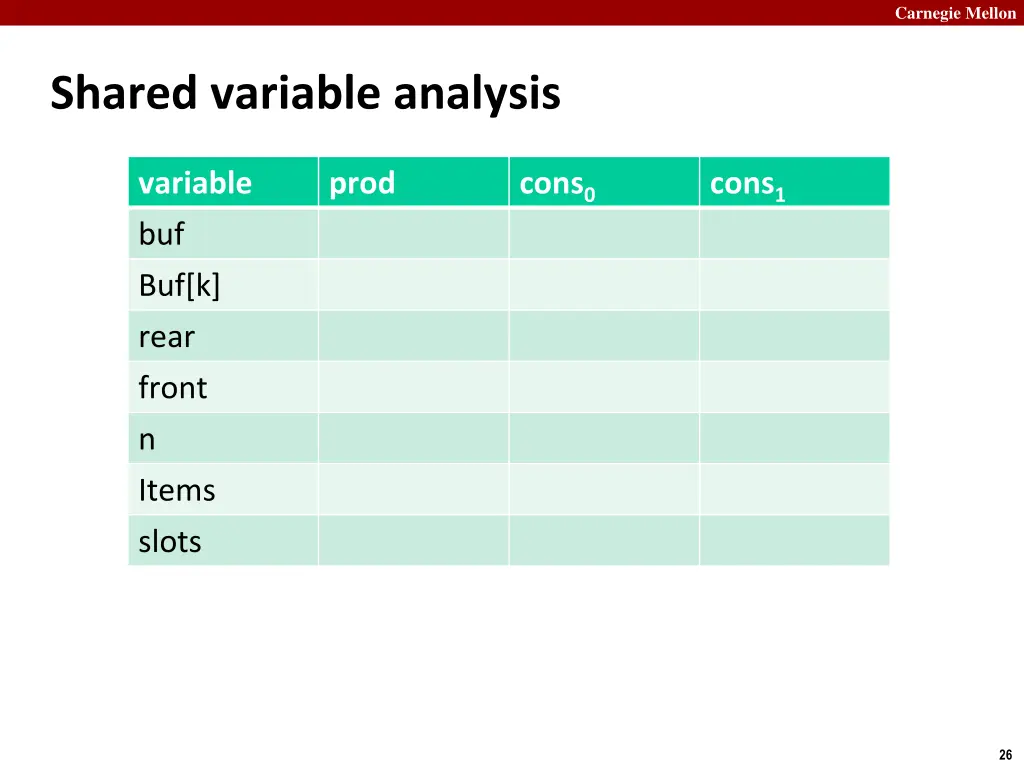
Task: Click the empty cons0 cell for rear
Action: [604, 336]
